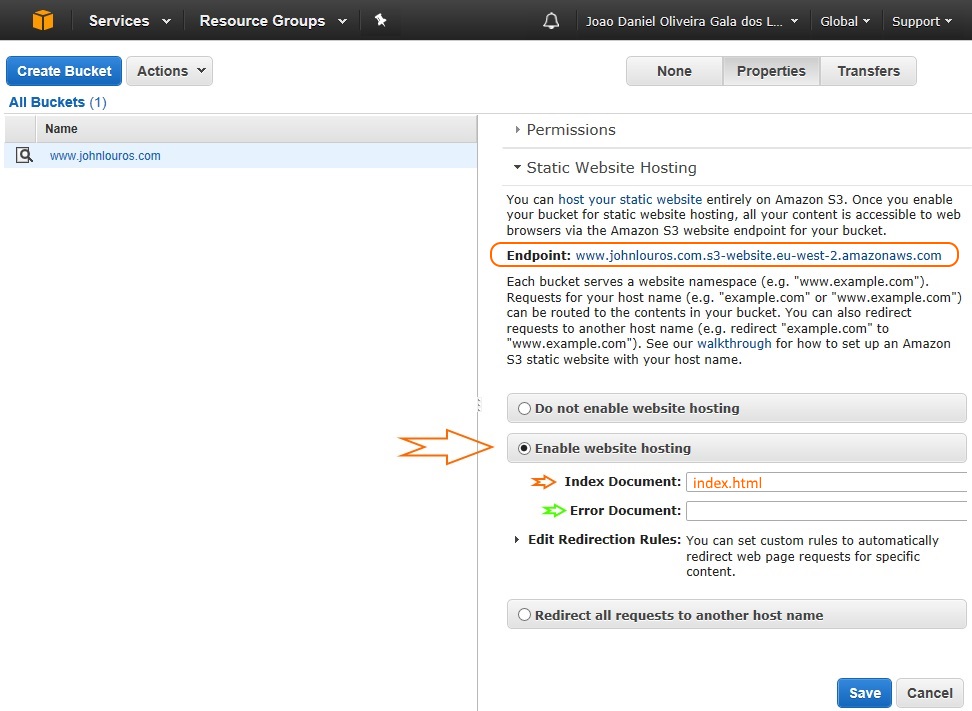This screenshot has height=711, width=972.
Task: Expand the Permissions section
Action: (570, 130)
